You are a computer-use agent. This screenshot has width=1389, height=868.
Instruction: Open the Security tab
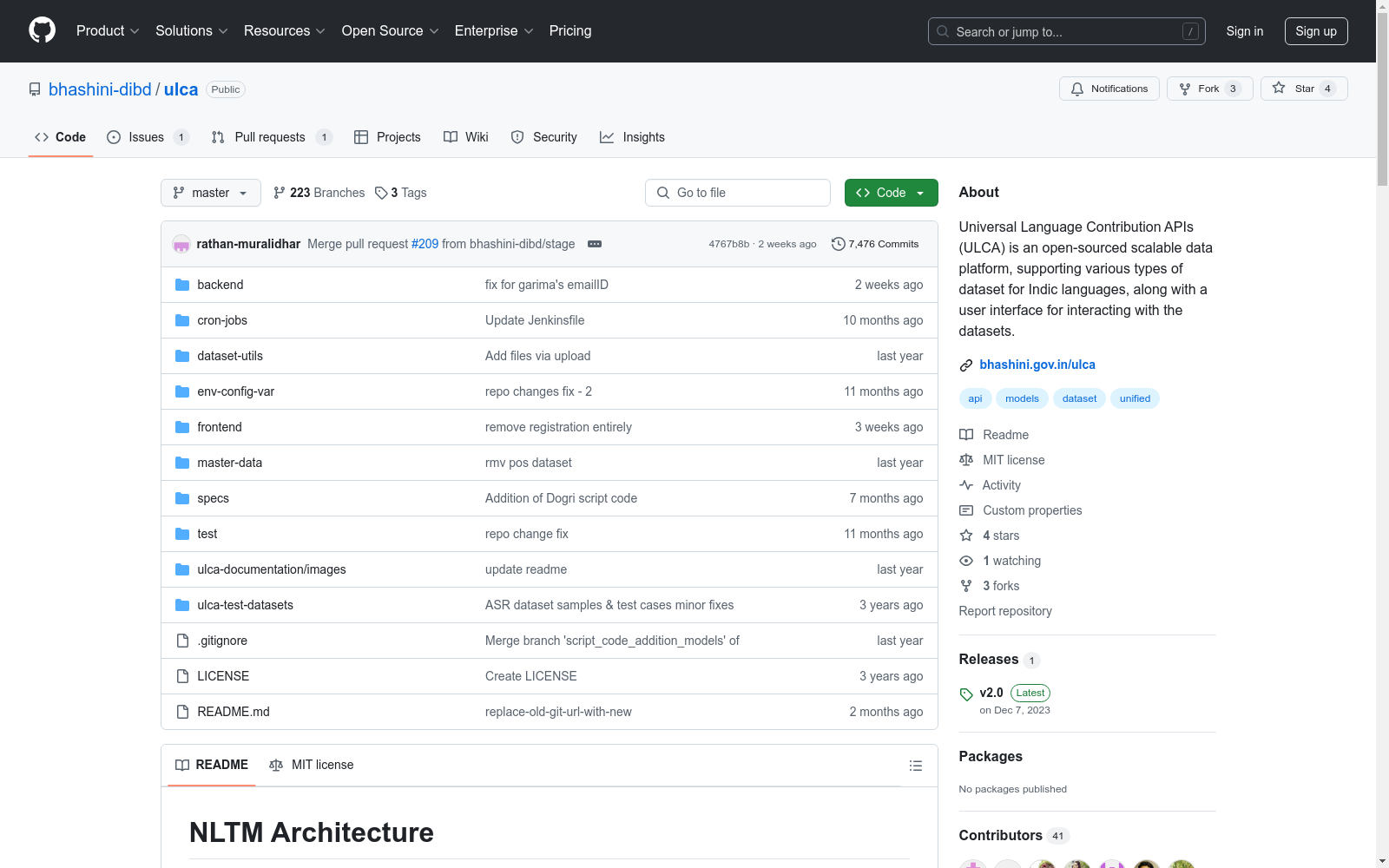544,137
